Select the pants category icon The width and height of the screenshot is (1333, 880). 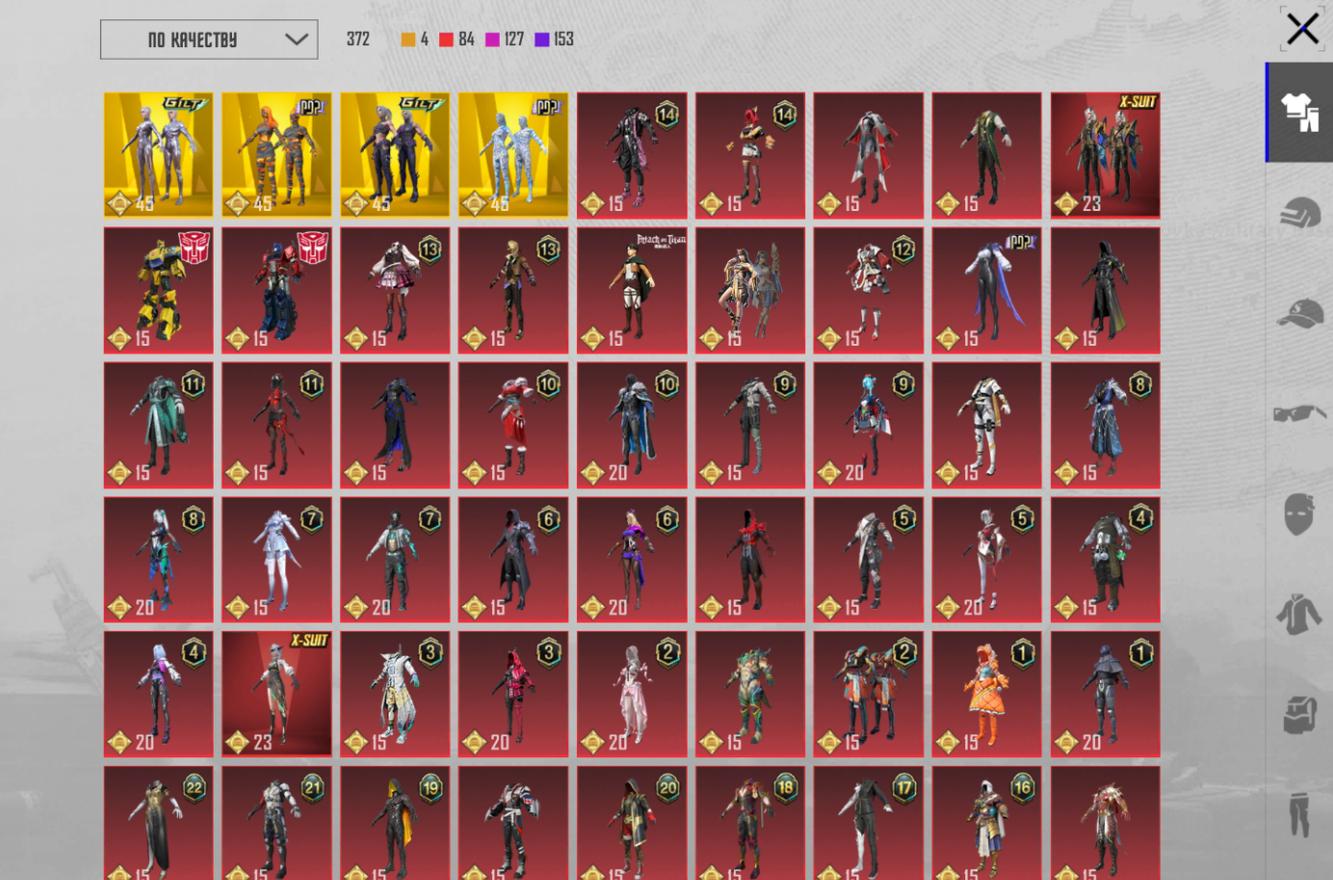point(1299,814)
